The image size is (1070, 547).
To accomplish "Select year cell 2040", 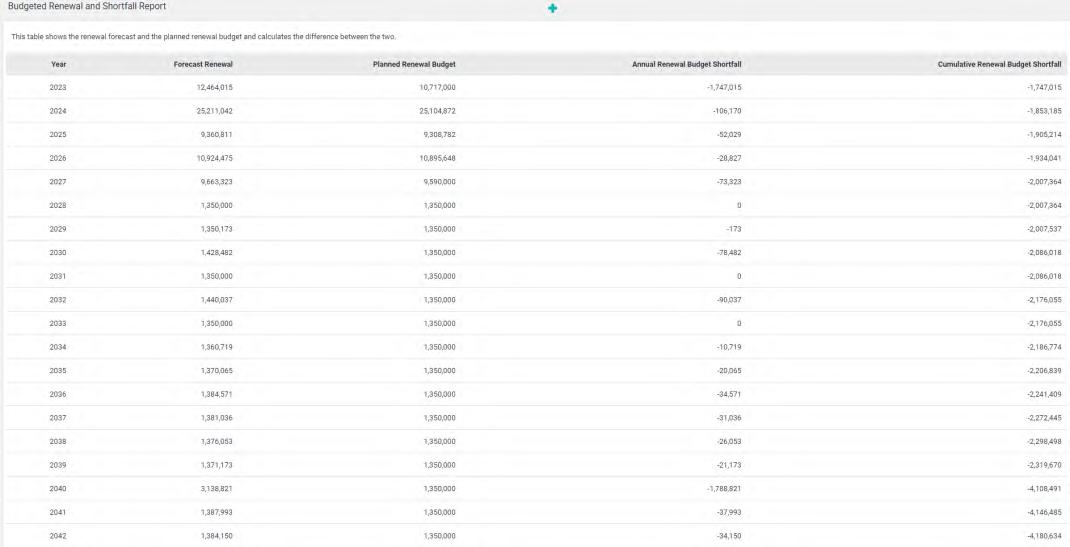I will (x=58, y=489).
